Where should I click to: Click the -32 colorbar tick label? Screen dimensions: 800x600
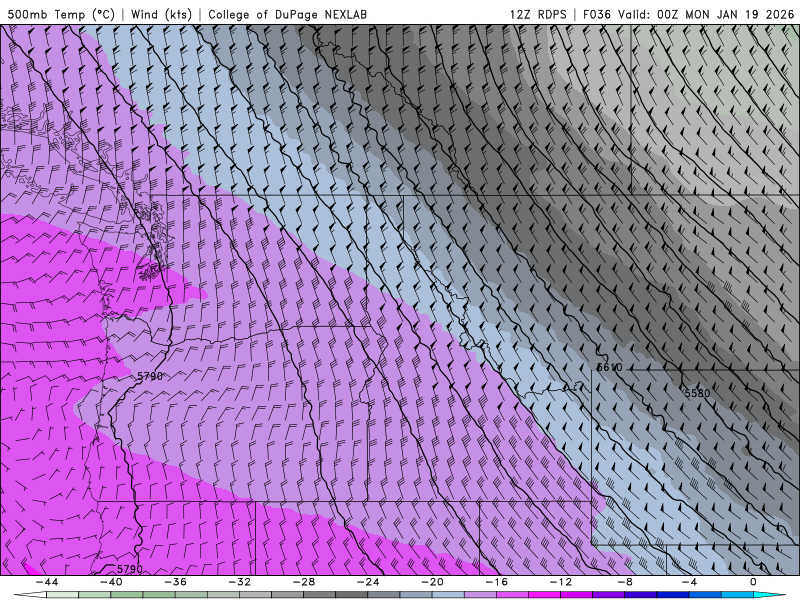click(239, 582)
